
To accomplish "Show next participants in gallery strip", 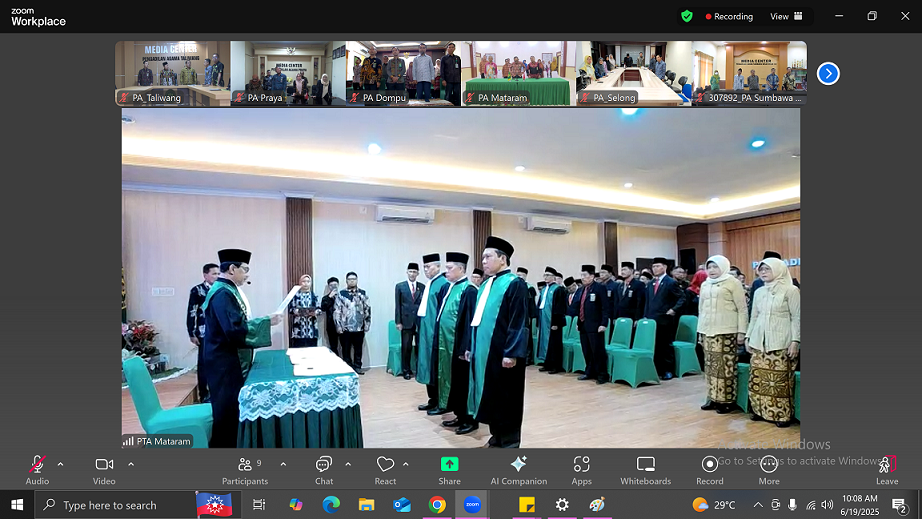I will point(828,73).
